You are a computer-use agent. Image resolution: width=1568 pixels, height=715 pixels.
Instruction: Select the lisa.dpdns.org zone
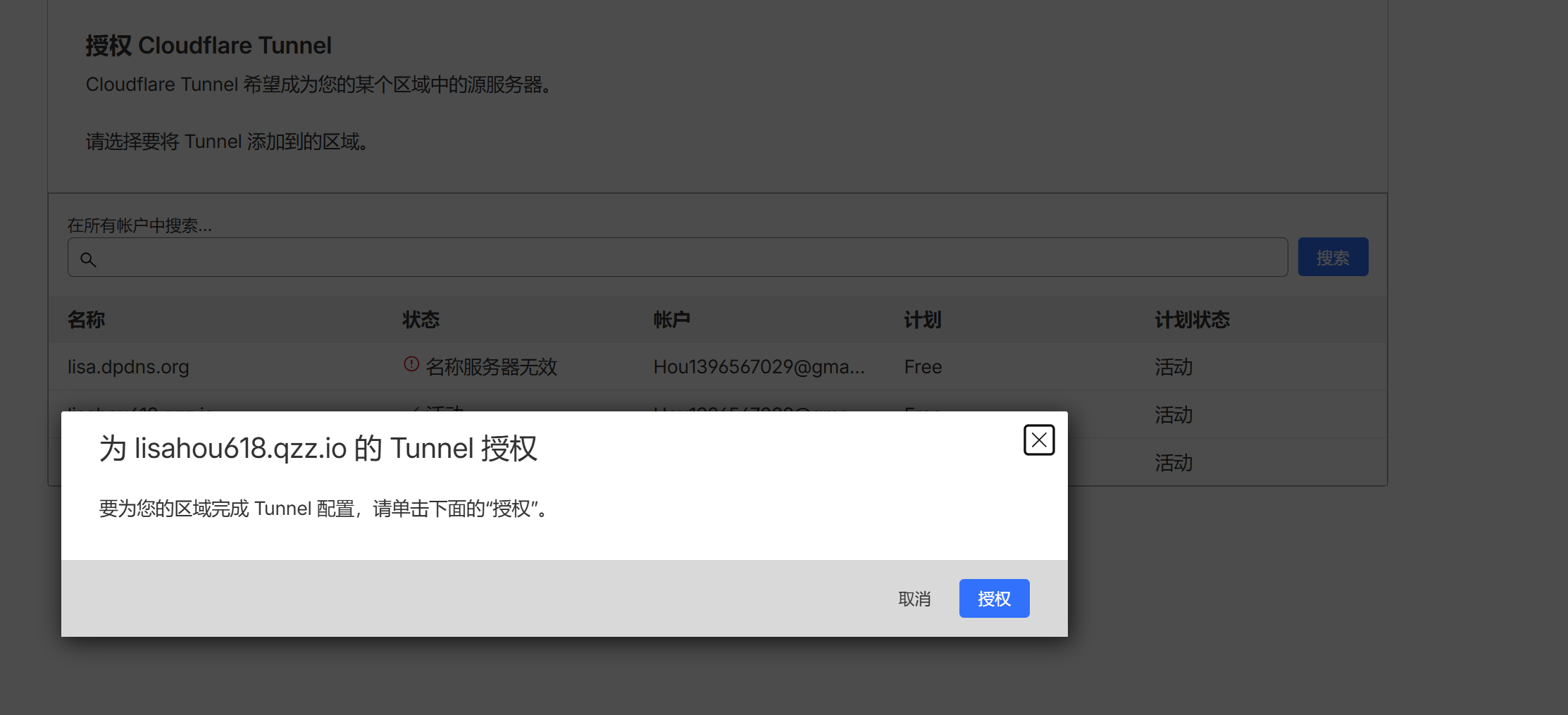pos(128,367)
